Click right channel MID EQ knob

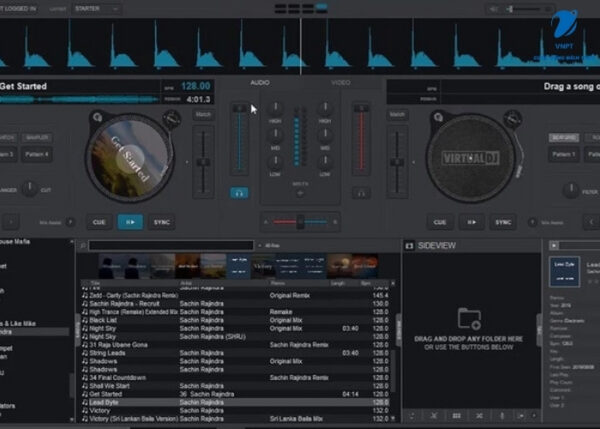click(x=325, y=135)
